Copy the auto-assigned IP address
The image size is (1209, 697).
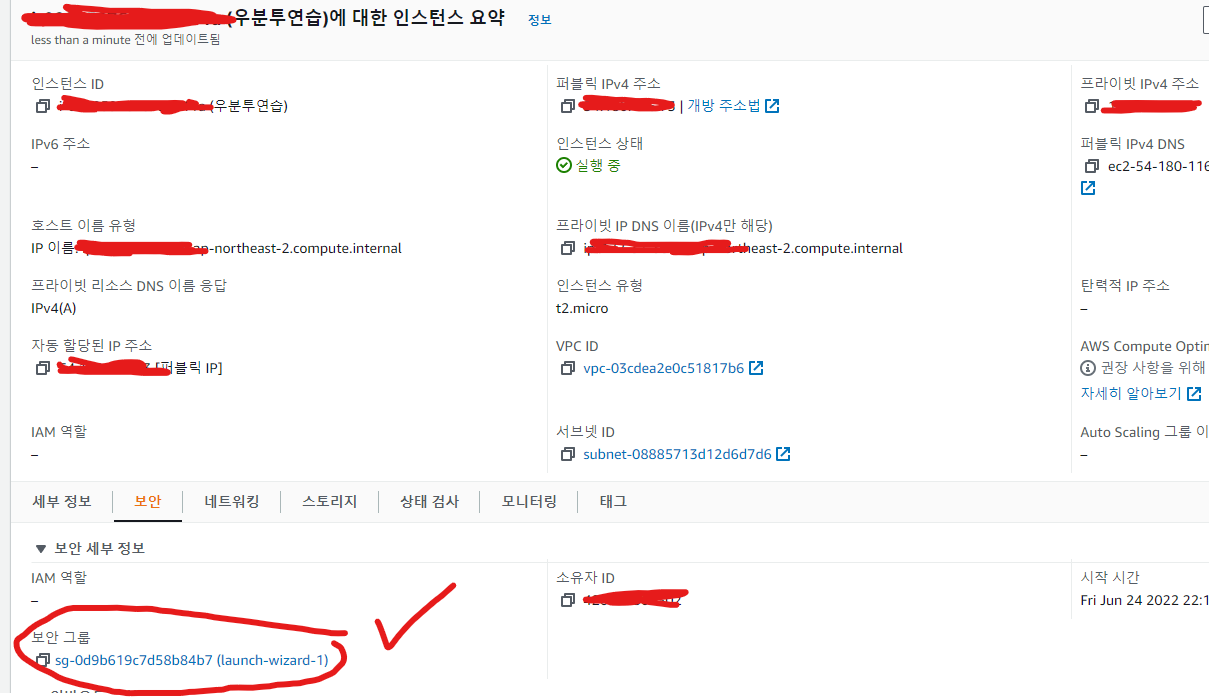tap(43, 368)
